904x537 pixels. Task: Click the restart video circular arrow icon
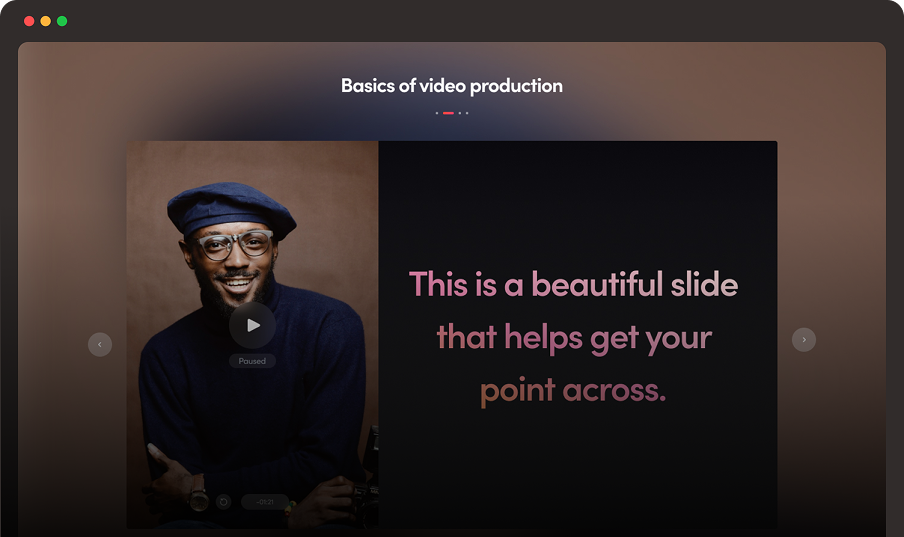point(223,502)
